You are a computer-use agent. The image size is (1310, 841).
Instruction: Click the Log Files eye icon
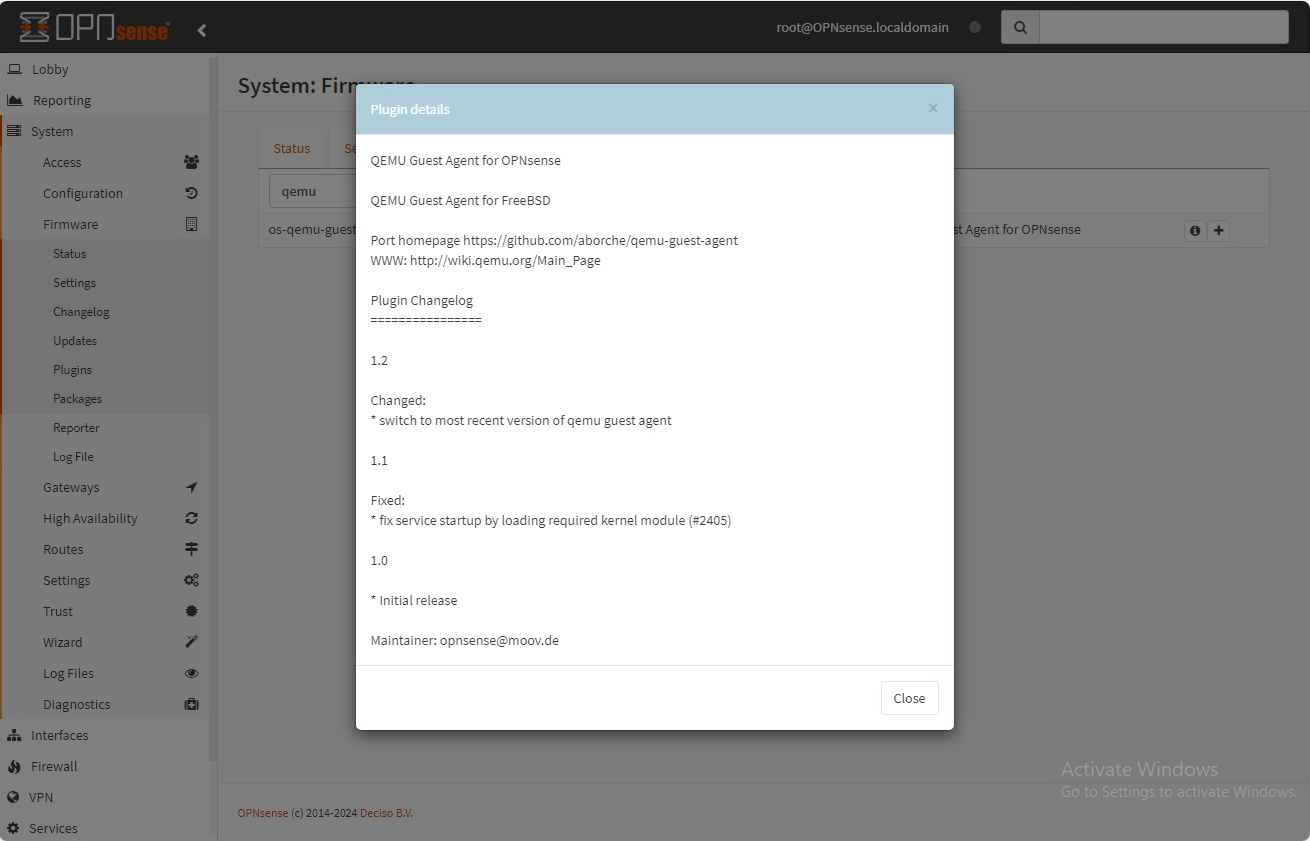tap(191, 673)
